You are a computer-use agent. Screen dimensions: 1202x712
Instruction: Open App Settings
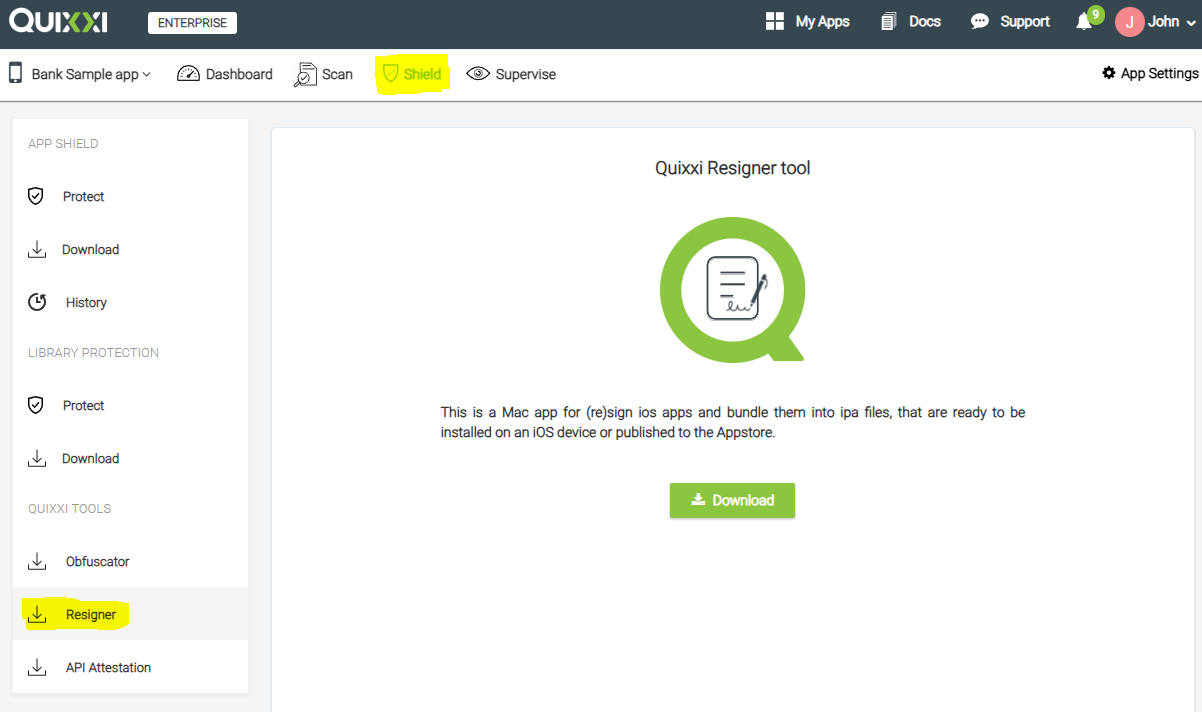tap(1159, 73)
